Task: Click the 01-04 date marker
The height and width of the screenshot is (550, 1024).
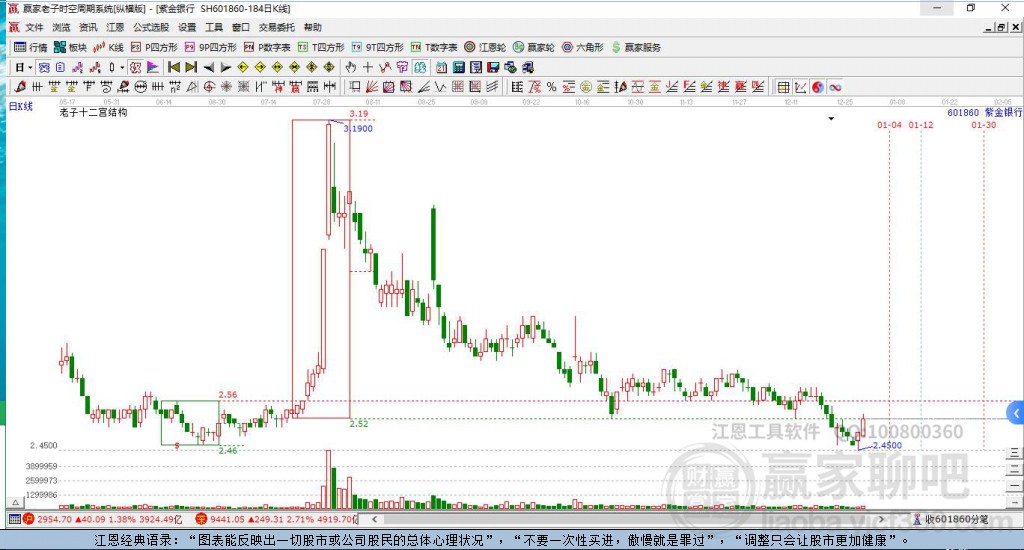Action: [x=889, y=125]
